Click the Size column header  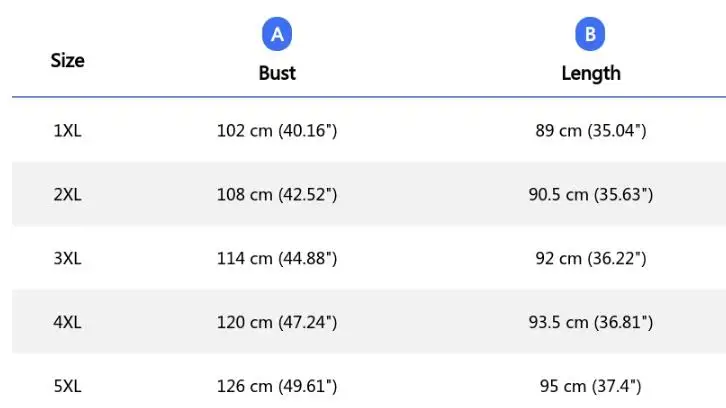67,61
